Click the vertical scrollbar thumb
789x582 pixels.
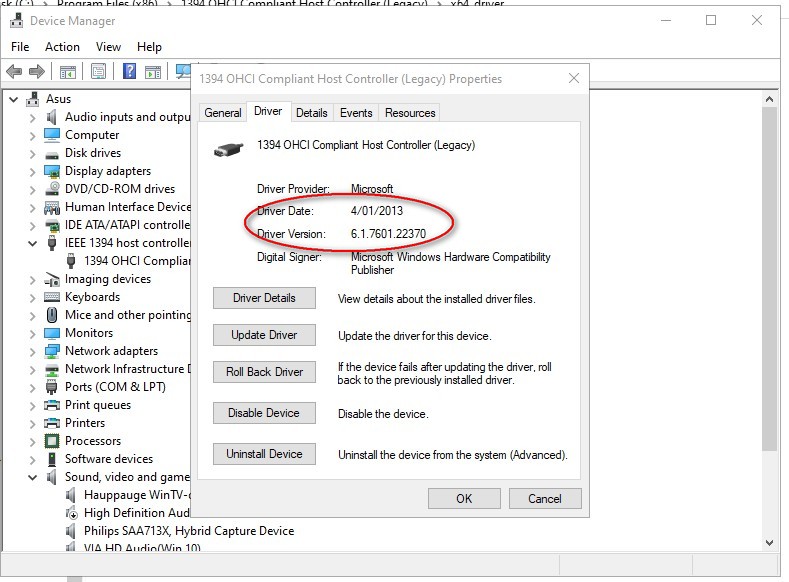point(769,279)
